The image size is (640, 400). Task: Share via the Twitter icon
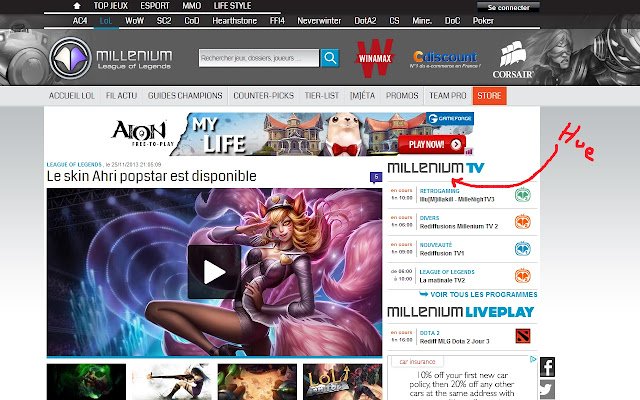547,389
